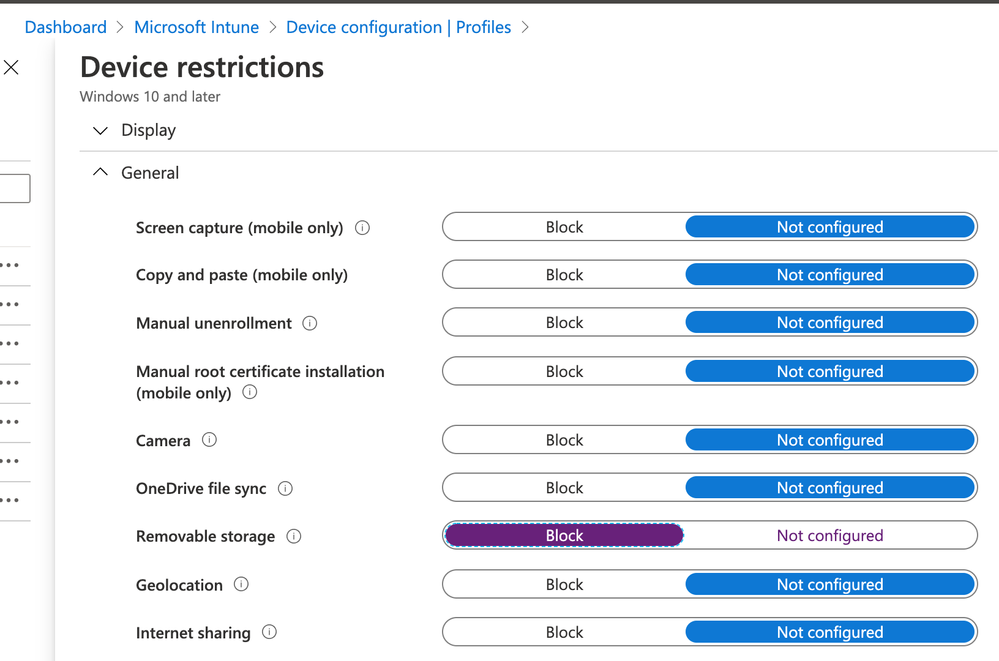Expand the Display section
The height and width of the screenshot is (661, 999).
[x=100, y=131]
